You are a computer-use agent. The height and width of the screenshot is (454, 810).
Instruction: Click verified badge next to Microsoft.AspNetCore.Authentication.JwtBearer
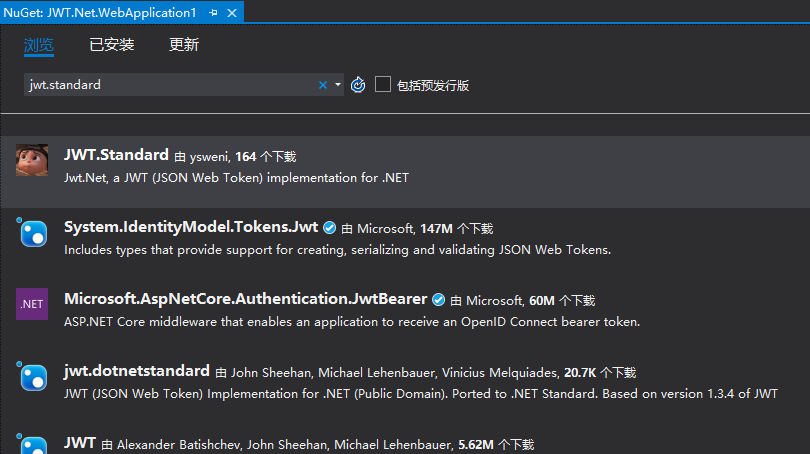coord(438,299)
